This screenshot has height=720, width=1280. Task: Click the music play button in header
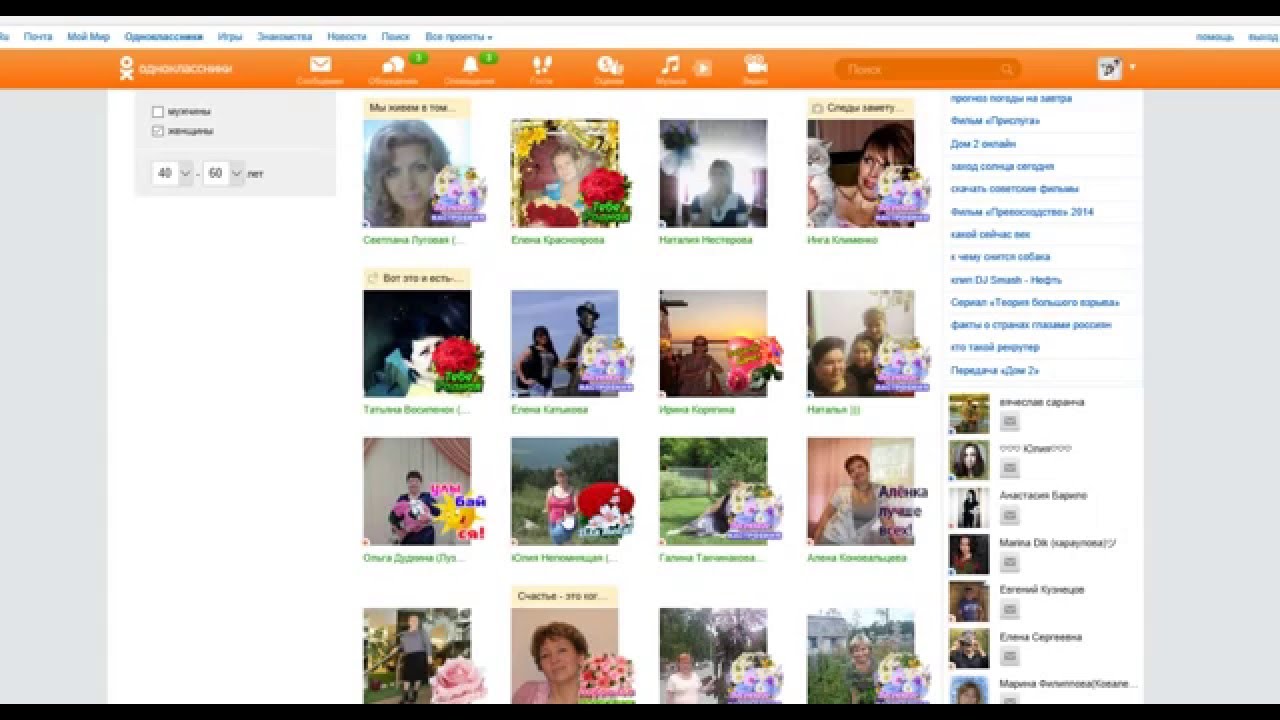pos(703,68)
